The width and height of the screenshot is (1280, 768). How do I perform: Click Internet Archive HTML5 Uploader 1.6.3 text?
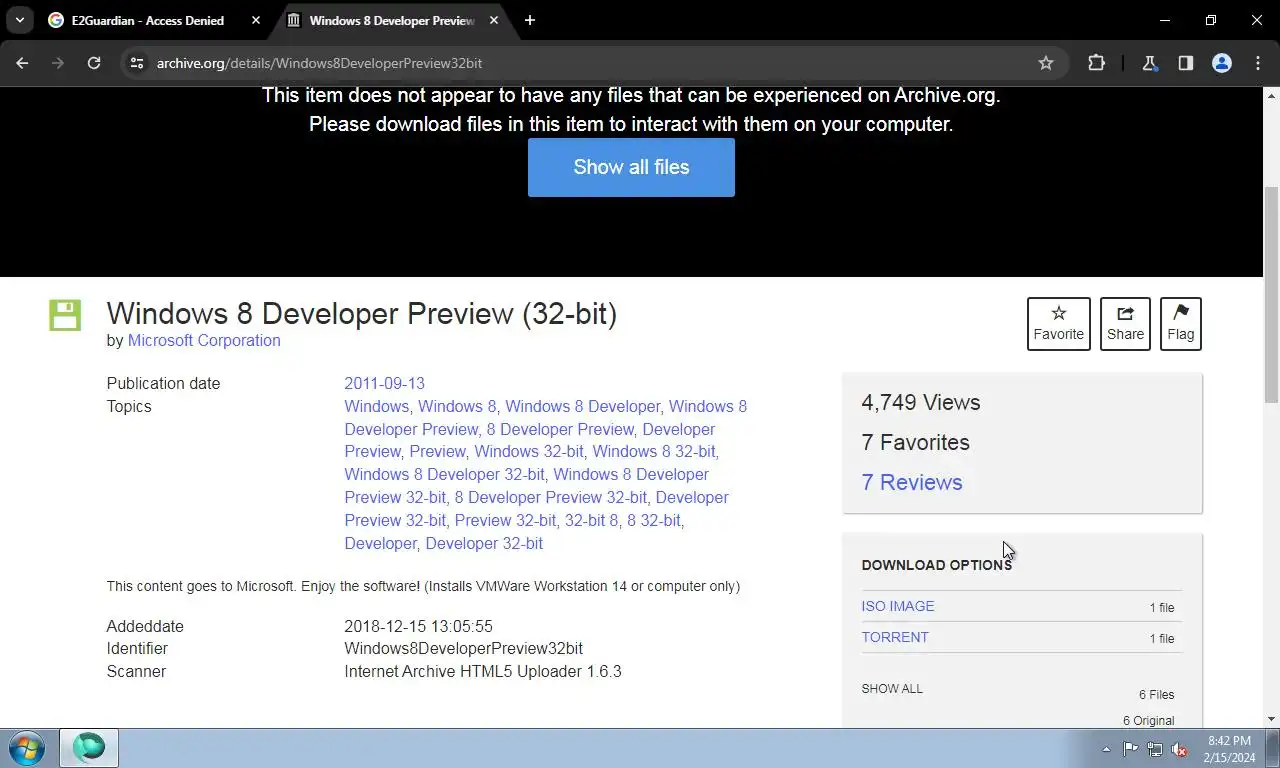point(483,671)
